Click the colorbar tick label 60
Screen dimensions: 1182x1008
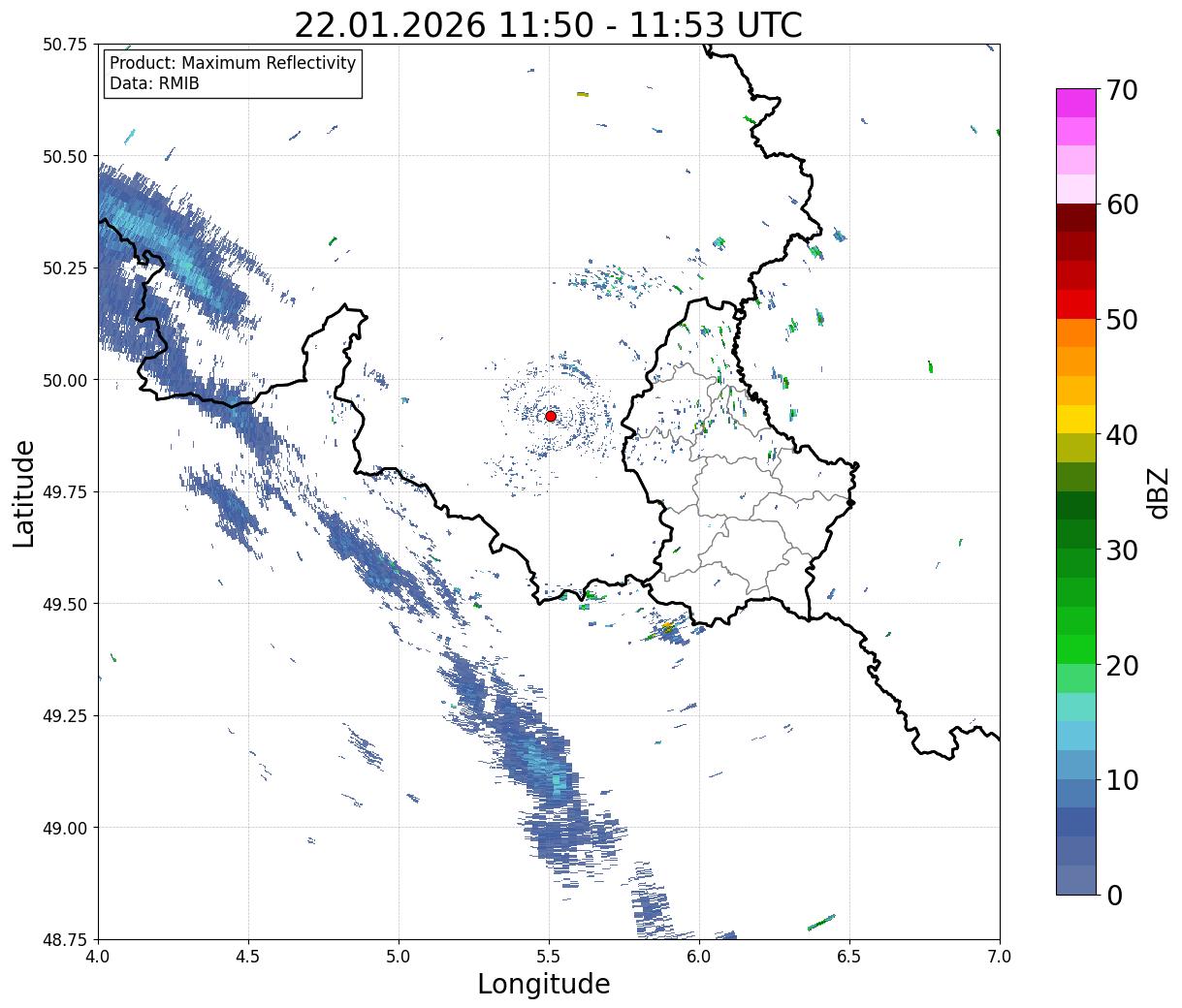(x=1122, y=205)
